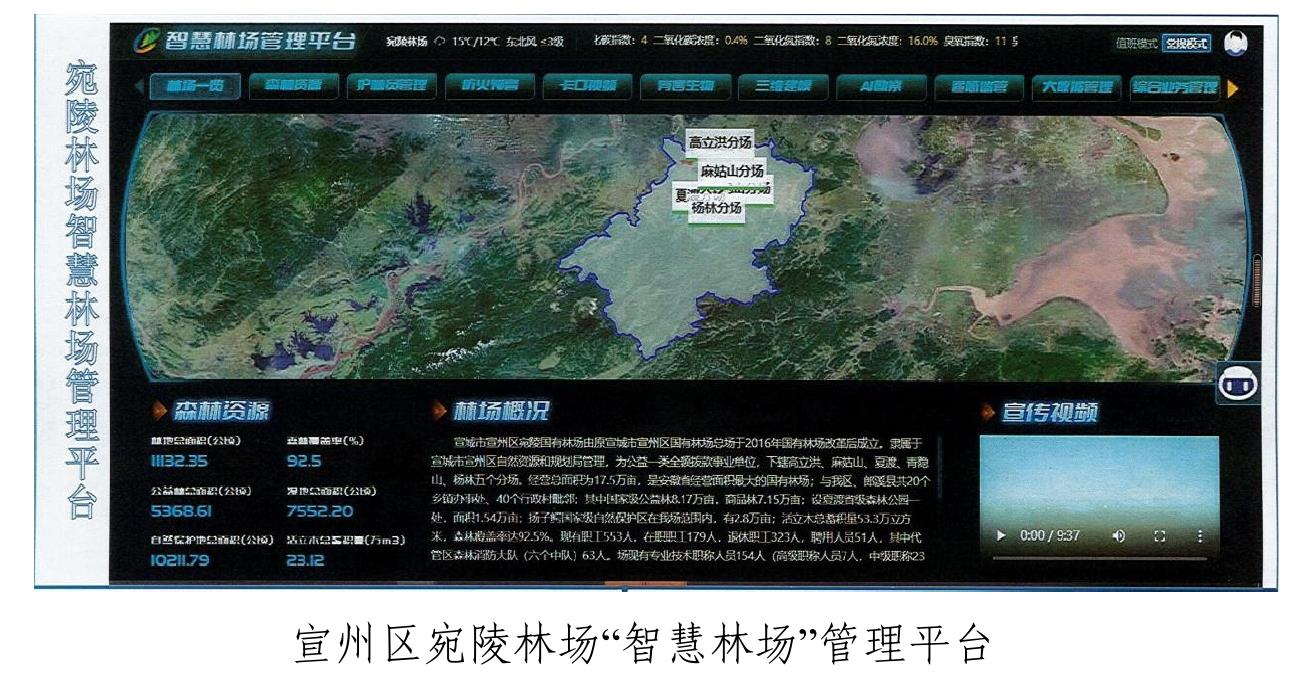Select the tab starting with AI
This screenshot has width=1295, height=674.
881,86
